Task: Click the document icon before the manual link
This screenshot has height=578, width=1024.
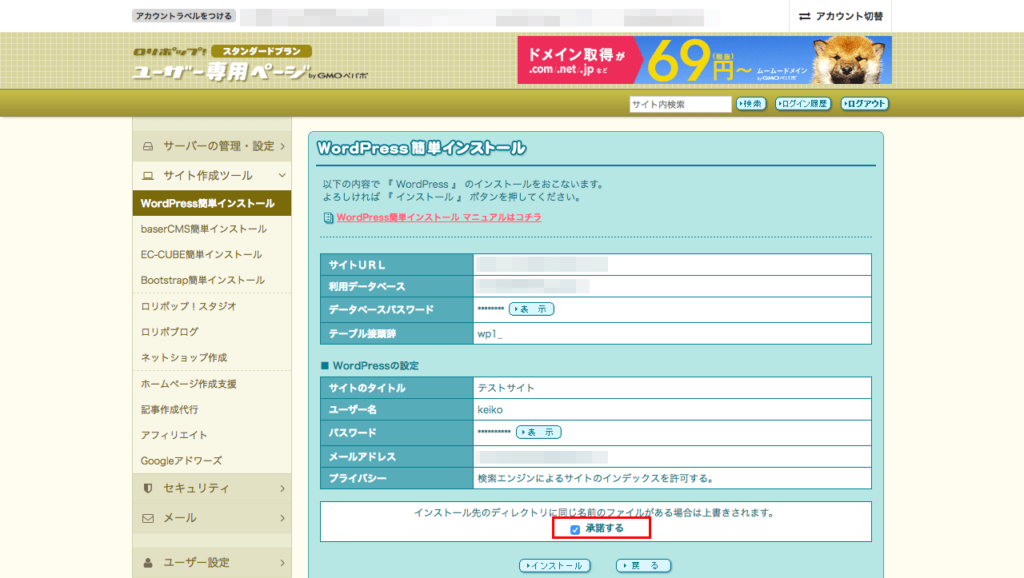Action: click(328, 217)
